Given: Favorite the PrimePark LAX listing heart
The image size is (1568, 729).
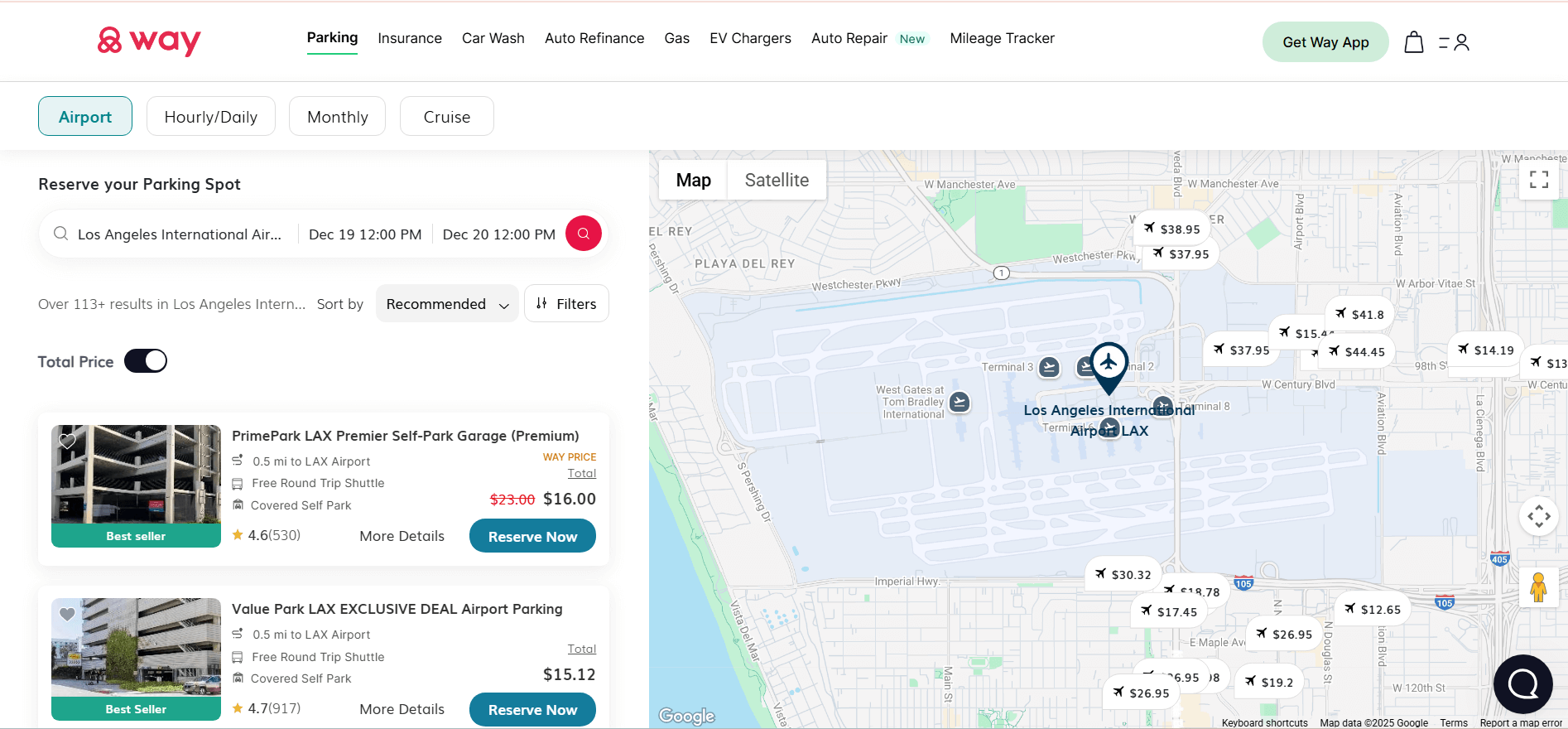Looking at the screenshot, I should [68, 441].
